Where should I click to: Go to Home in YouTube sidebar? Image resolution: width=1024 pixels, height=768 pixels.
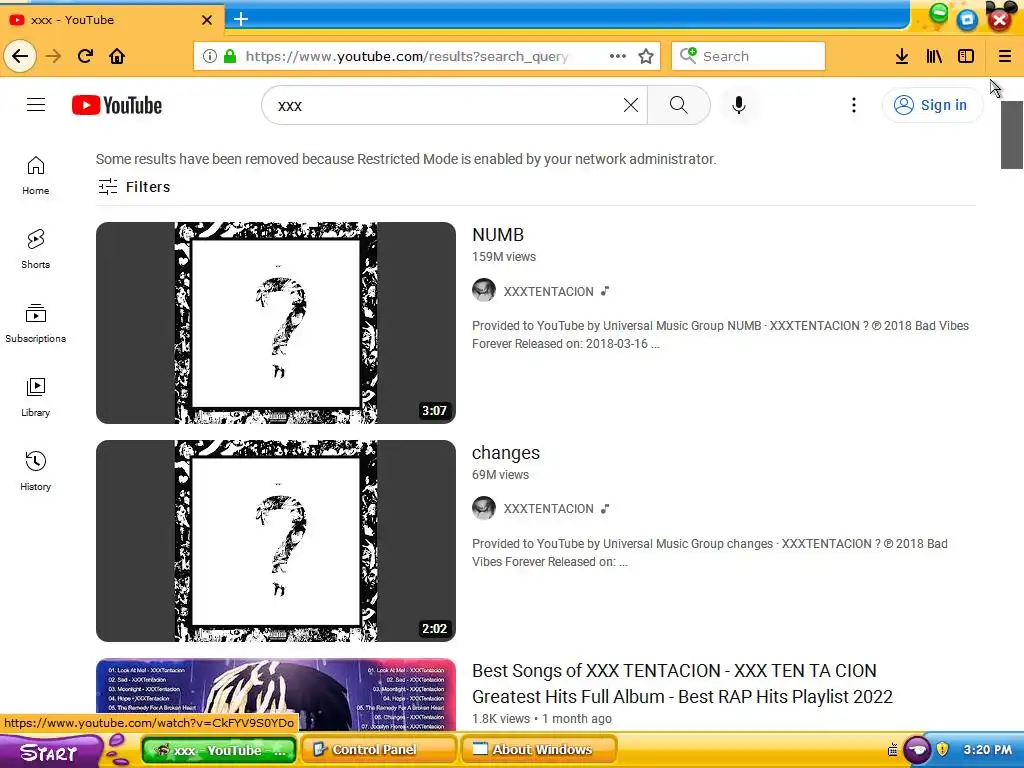click(x=35, y=176)
